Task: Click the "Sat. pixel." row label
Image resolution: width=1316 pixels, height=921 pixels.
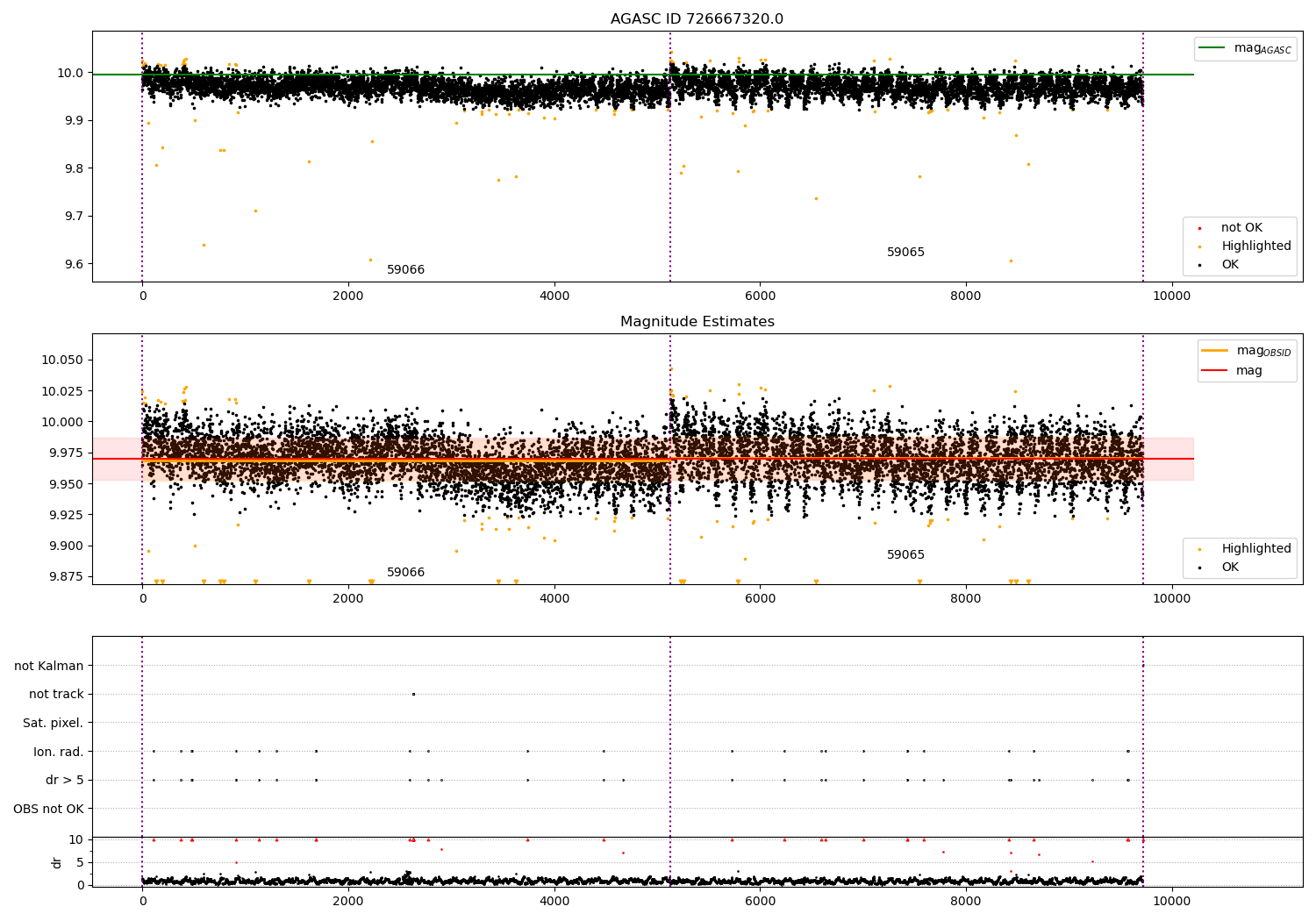Action: click(x=53, y=723)
